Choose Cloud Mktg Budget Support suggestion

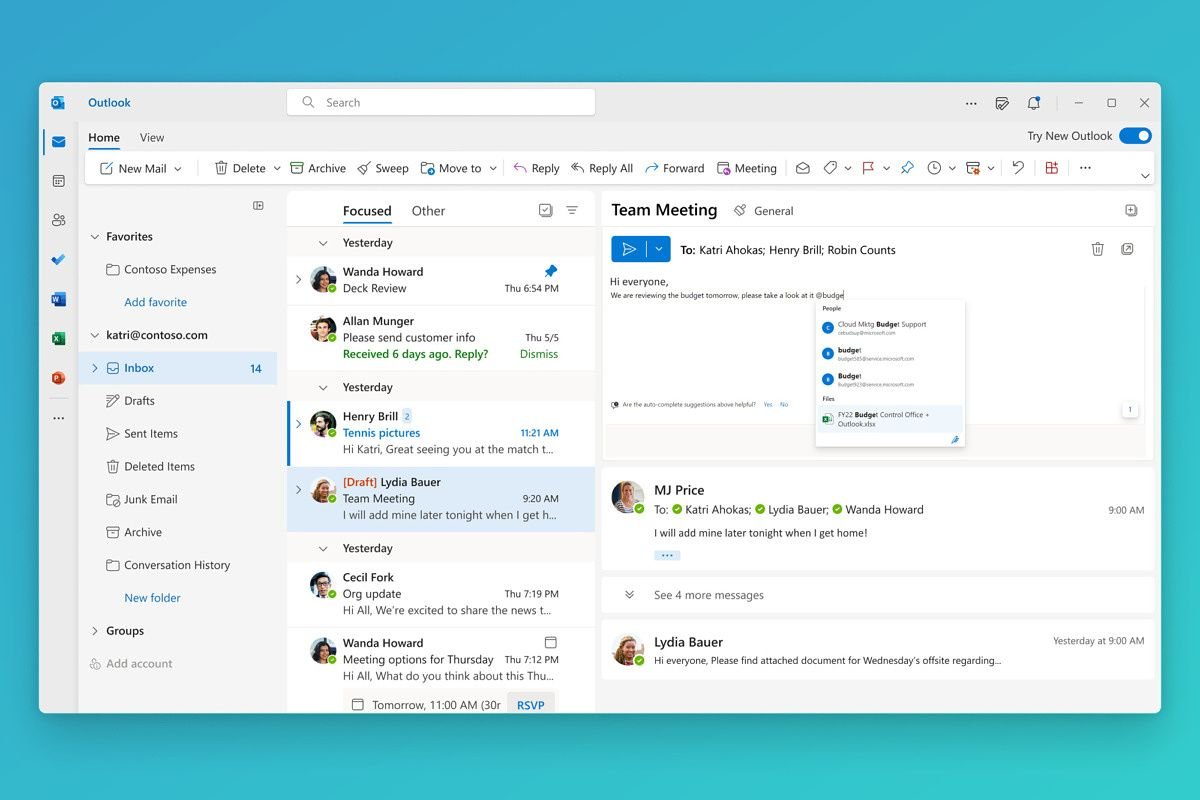pos(890,327)
